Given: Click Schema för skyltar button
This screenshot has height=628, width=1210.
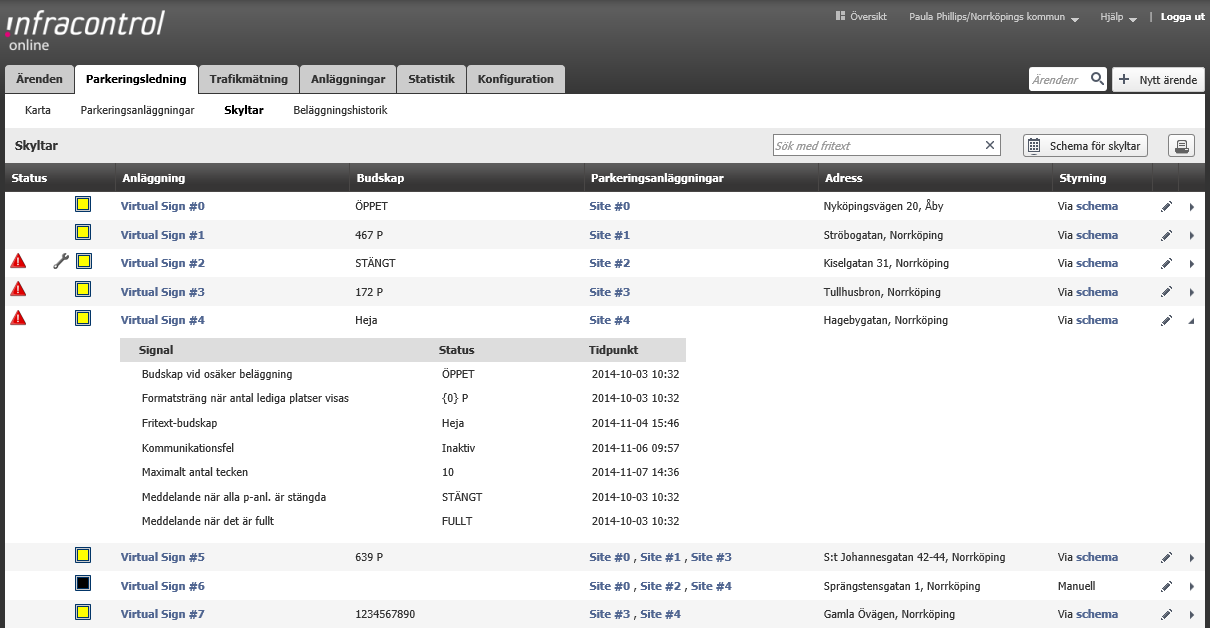Looking at the screenshot, I should tap(1085, 146).
